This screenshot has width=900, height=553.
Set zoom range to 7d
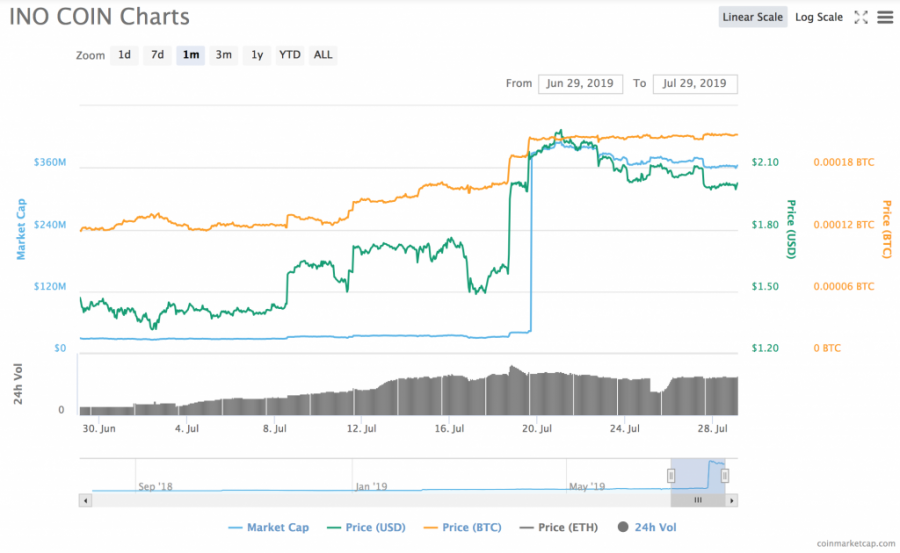pos(157,55)
